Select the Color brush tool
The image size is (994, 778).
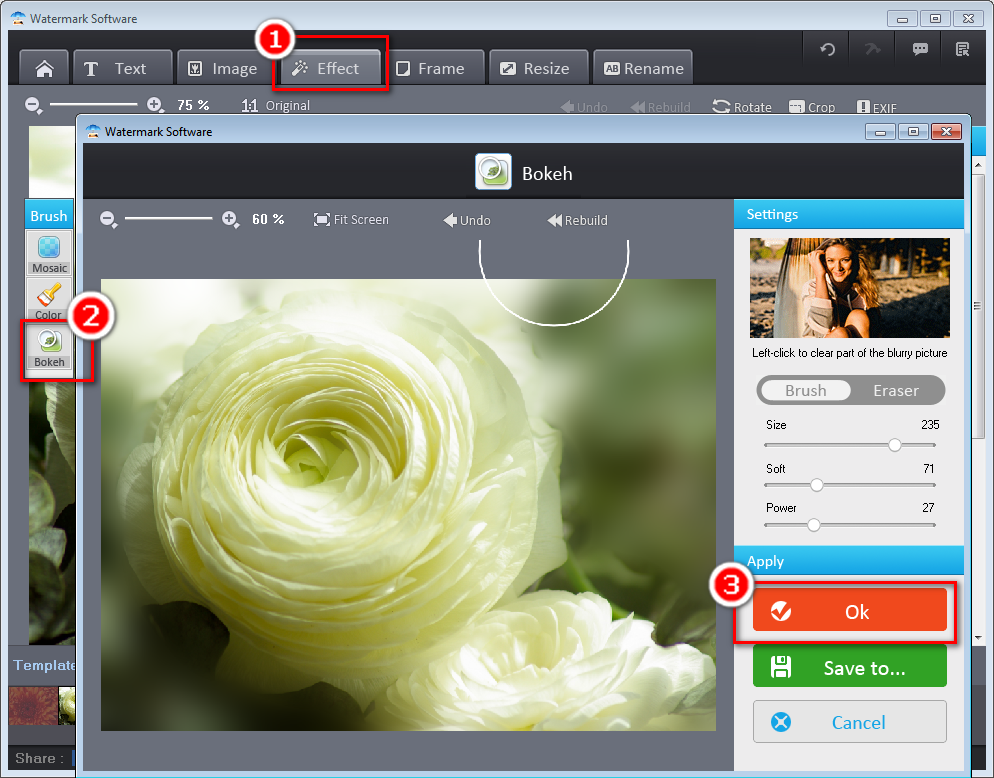point(49,300)
